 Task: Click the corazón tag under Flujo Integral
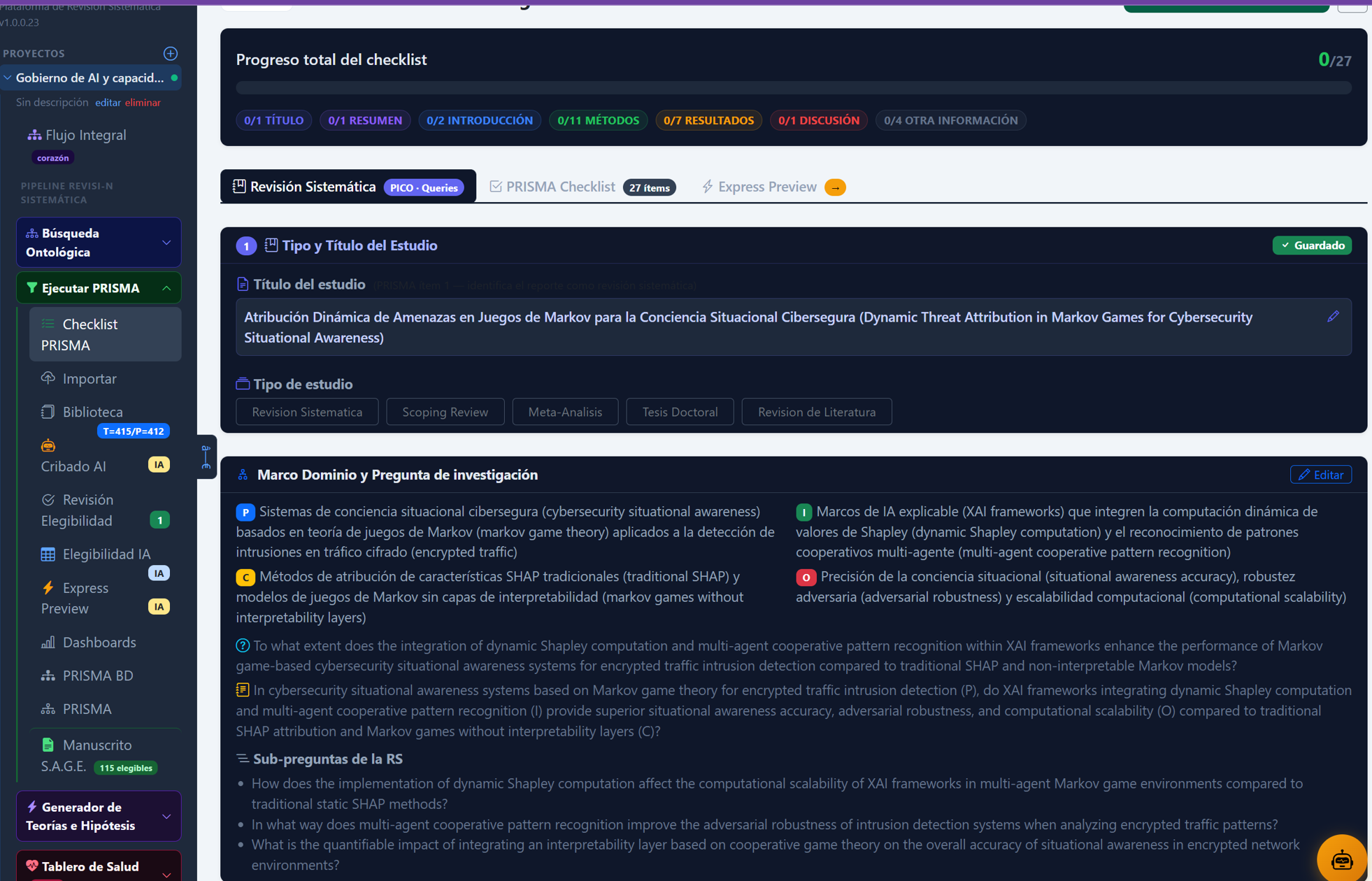pyautogui.click(x=53, y=158)
